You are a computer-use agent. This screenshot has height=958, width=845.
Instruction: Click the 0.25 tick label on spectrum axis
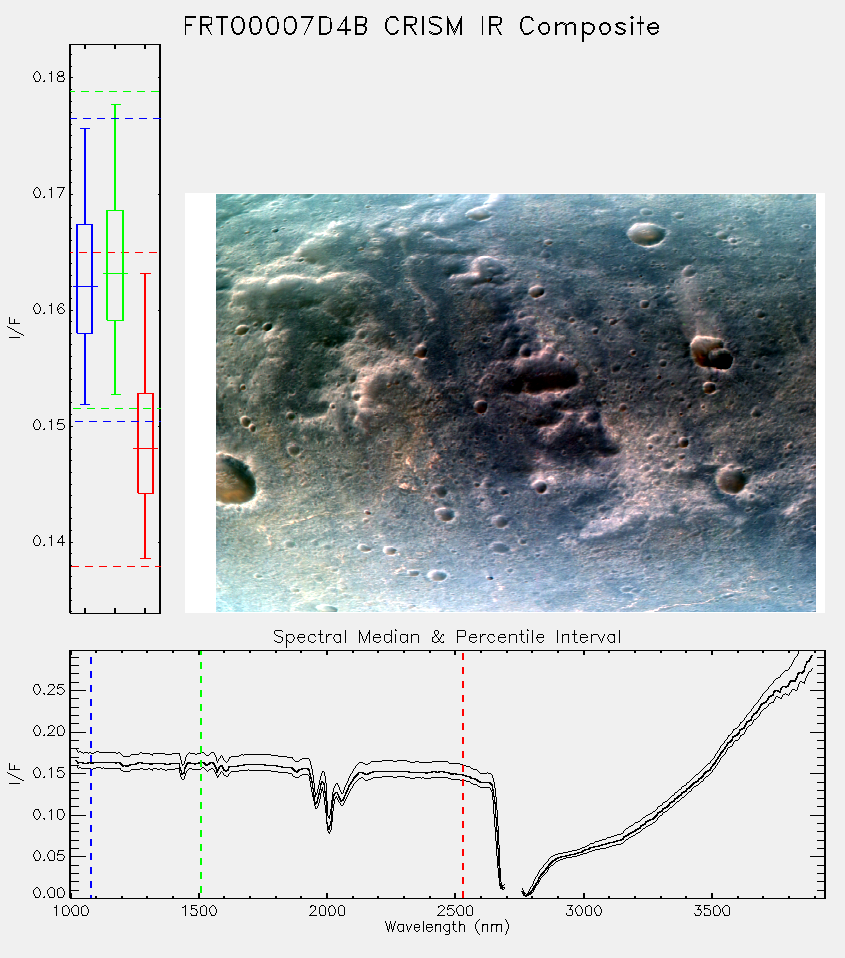tap(49, 690)
